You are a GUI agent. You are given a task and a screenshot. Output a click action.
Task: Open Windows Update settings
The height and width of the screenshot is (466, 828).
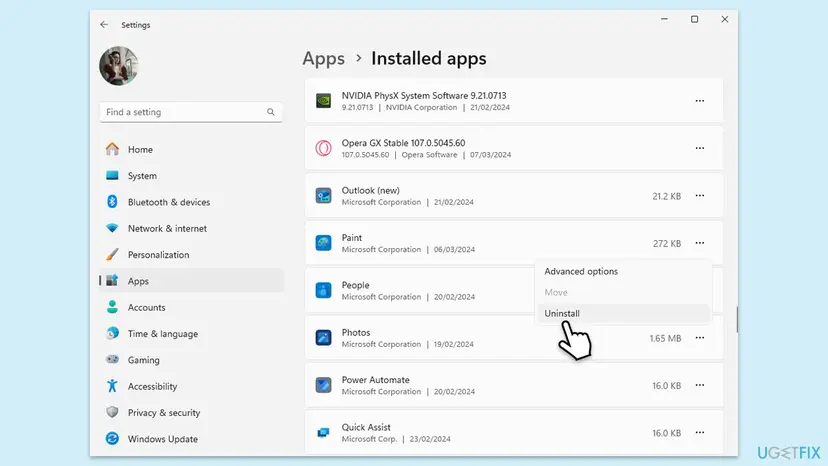[191, 439]
